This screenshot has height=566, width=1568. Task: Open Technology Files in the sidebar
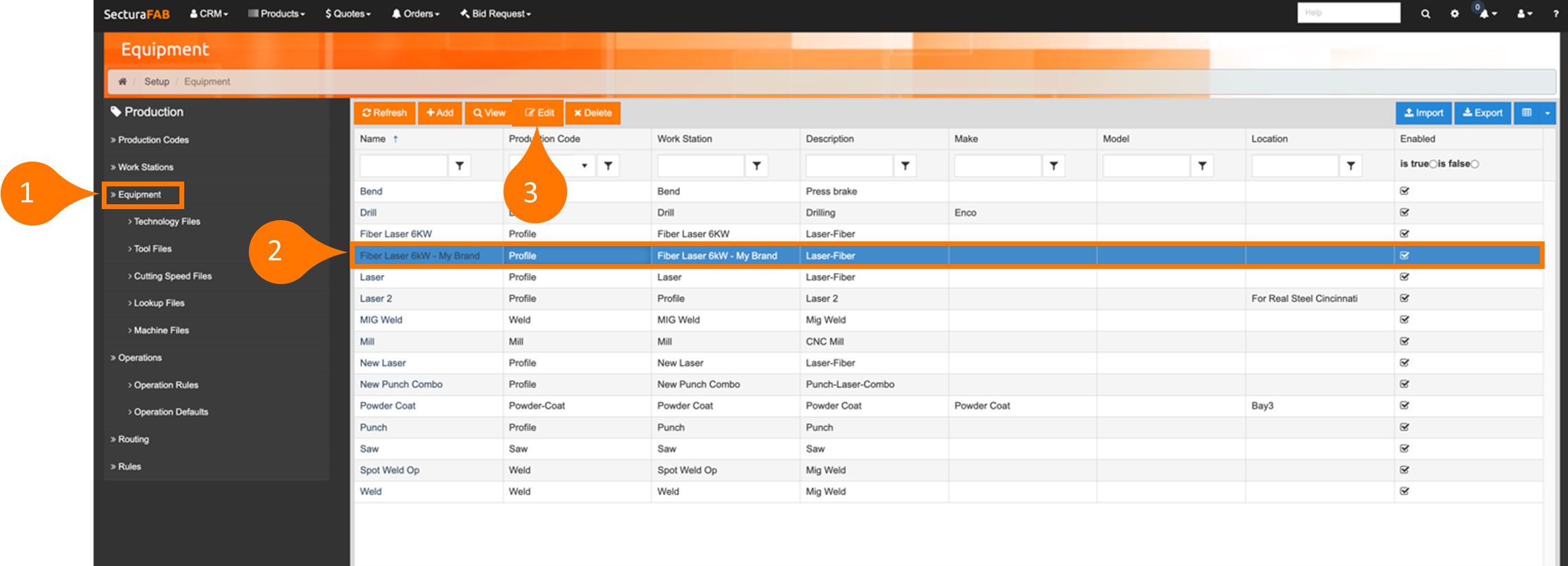click(166, 221)
